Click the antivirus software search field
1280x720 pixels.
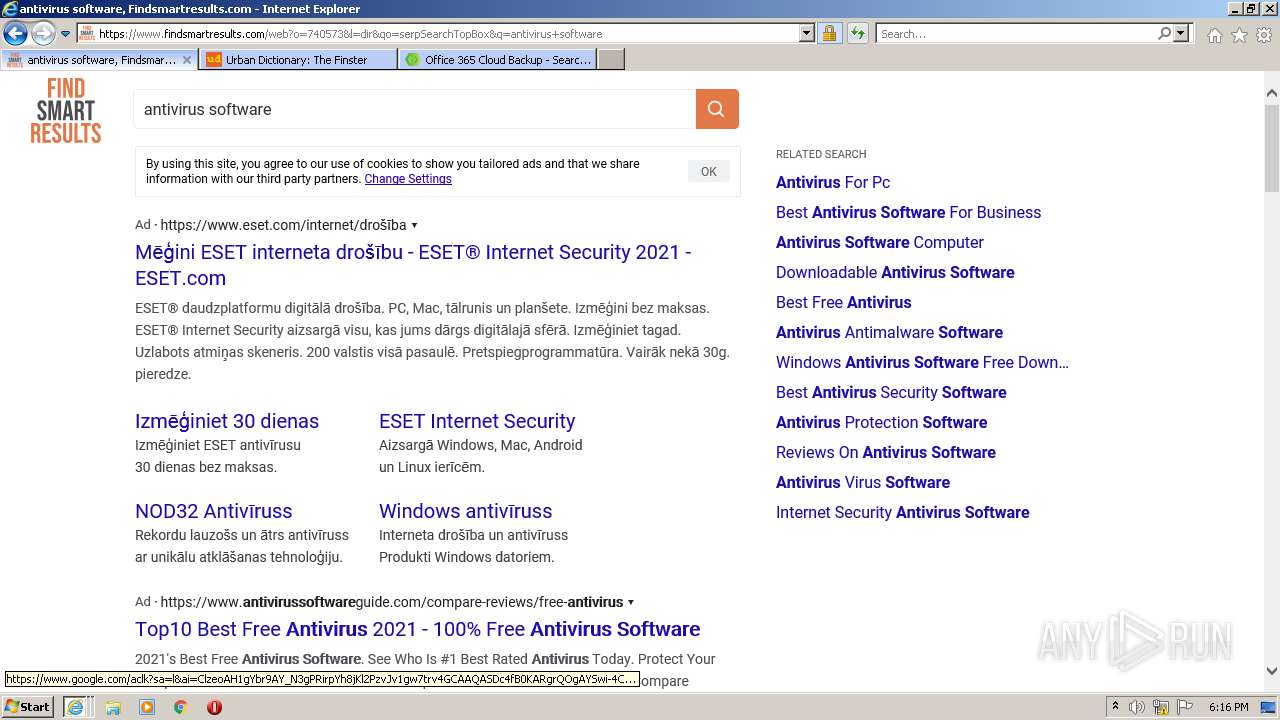[415, 109]
